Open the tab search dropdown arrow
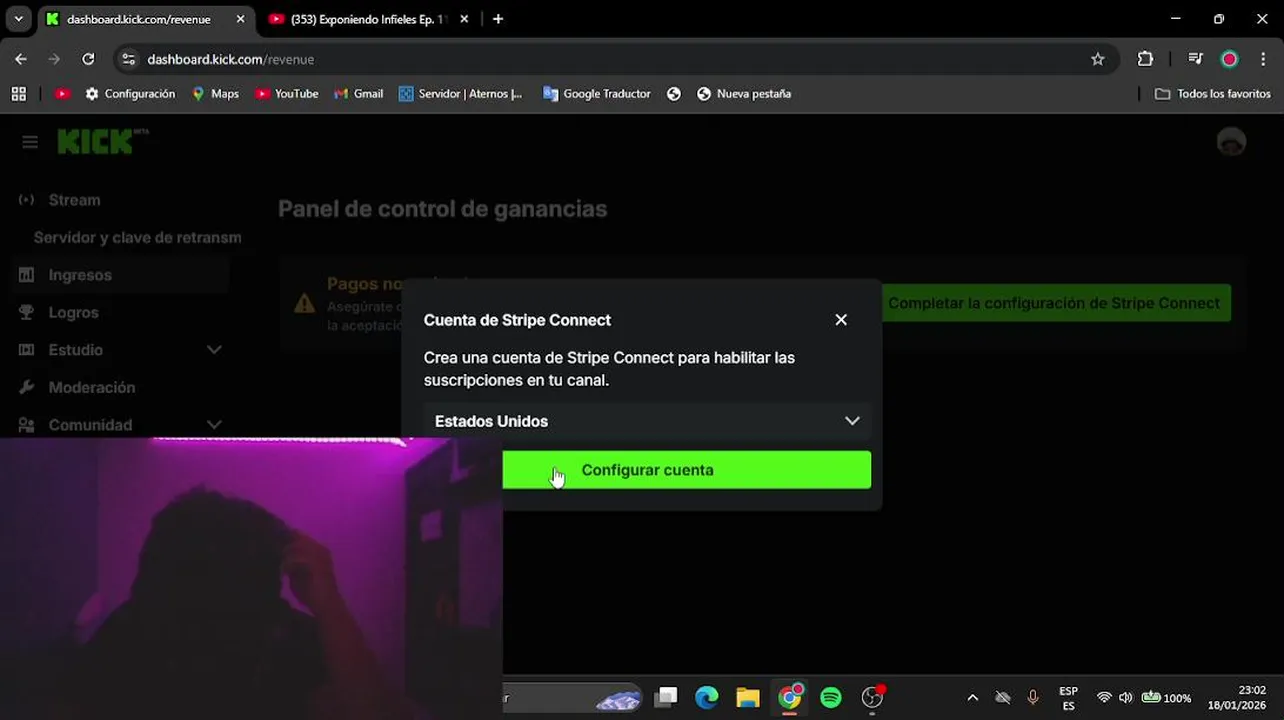The width and height of the screenshot is (1284, 720). [x=18, y=19]
